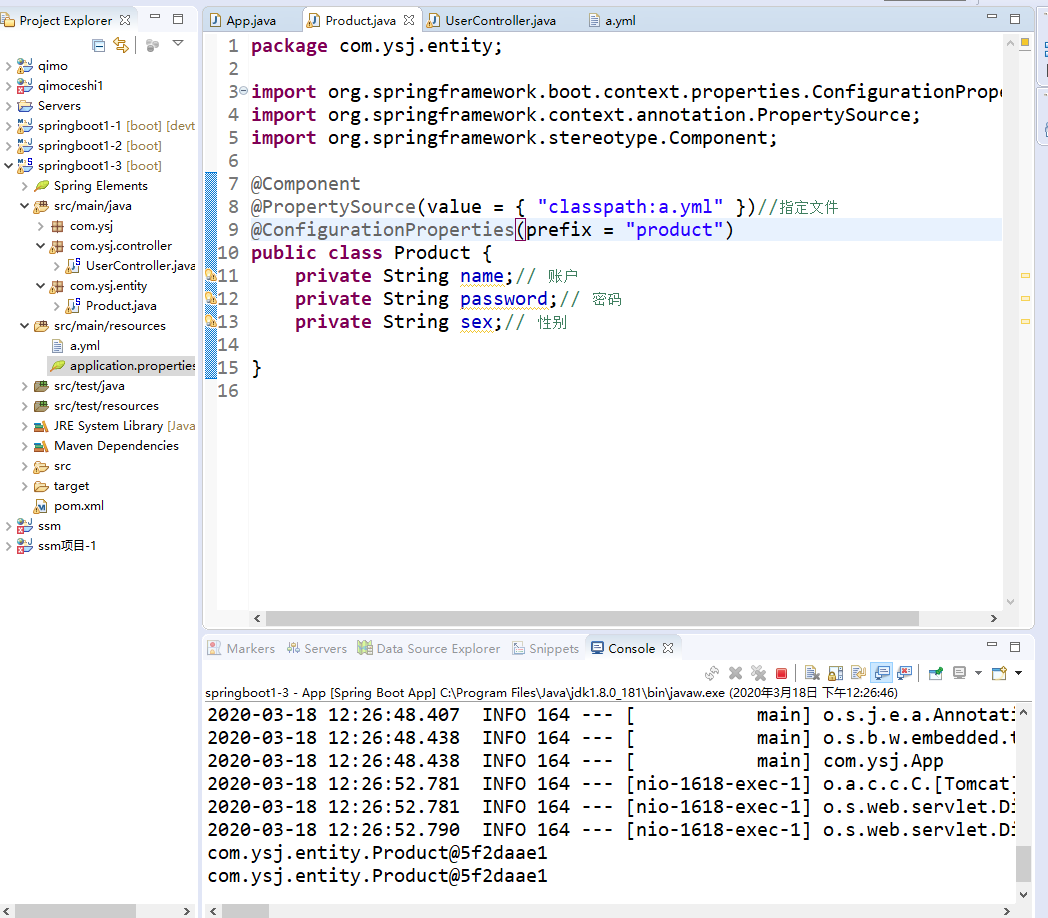
Task: Fold imports using line 3 toggle
Action: pyautogui.click(x=244, y=90)
